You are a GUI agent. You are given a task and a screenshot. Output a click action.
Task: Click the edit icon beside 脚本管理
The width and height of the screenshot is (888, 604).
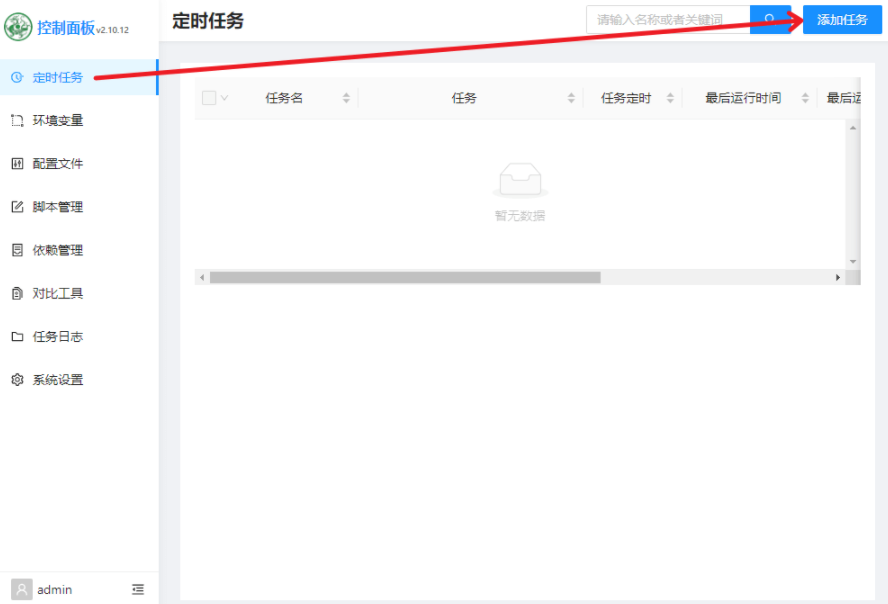pos(17,207)
